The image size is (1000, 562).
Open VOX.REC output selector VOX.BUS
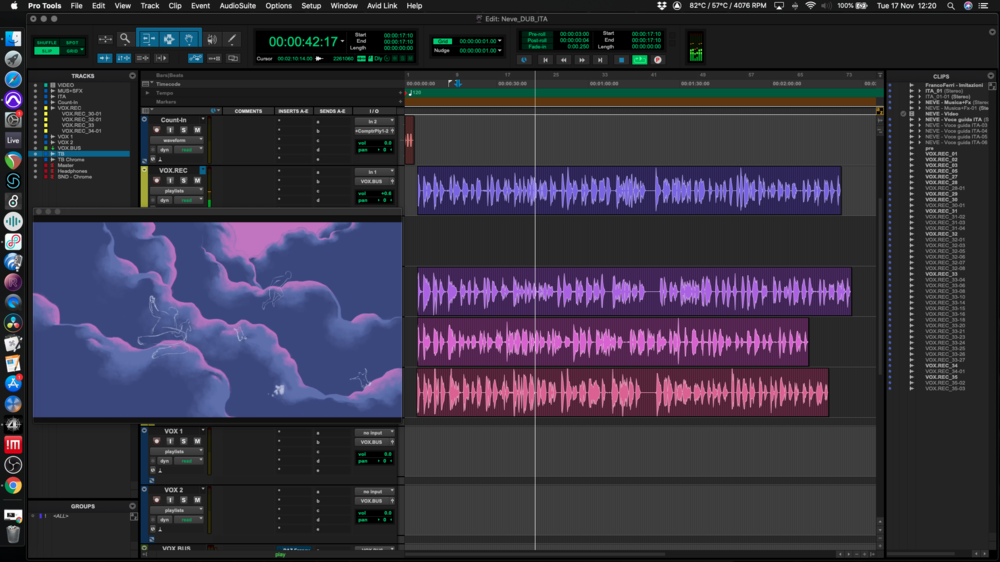pos(374,181)
